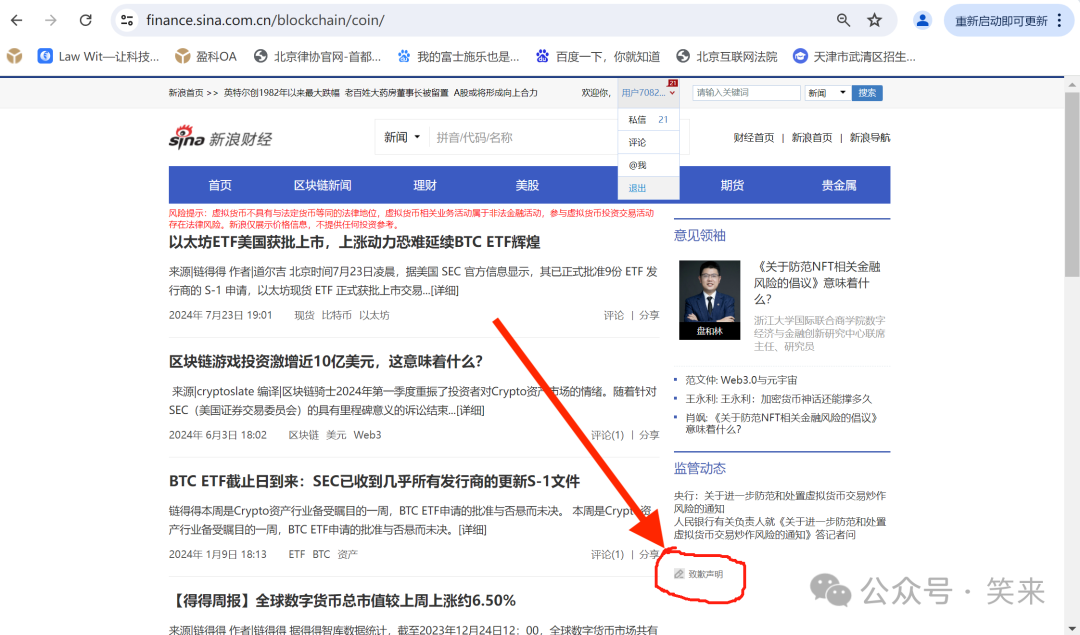1080x635 pixels.
Task: Open the Law Wit bookmark
Action: (x=98, y=56)
